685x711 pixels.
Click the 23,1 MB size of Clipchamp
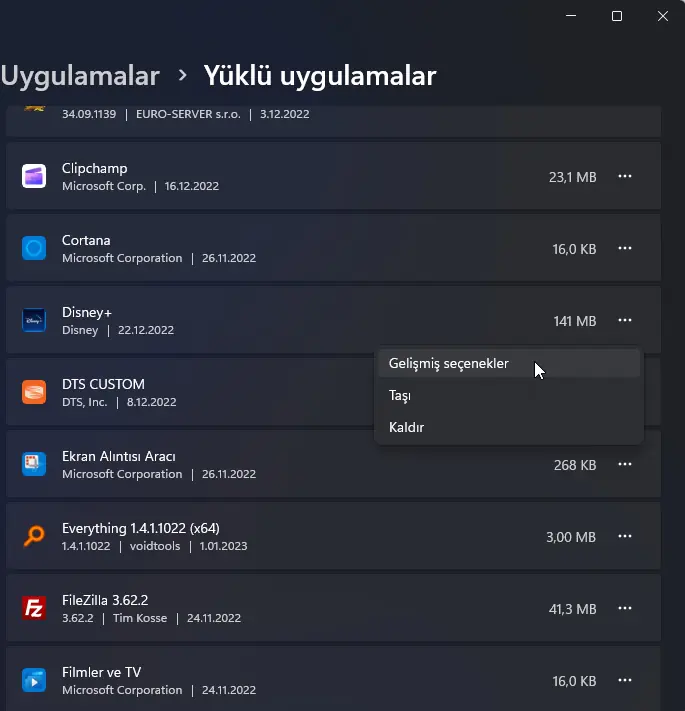pos(573,177)
